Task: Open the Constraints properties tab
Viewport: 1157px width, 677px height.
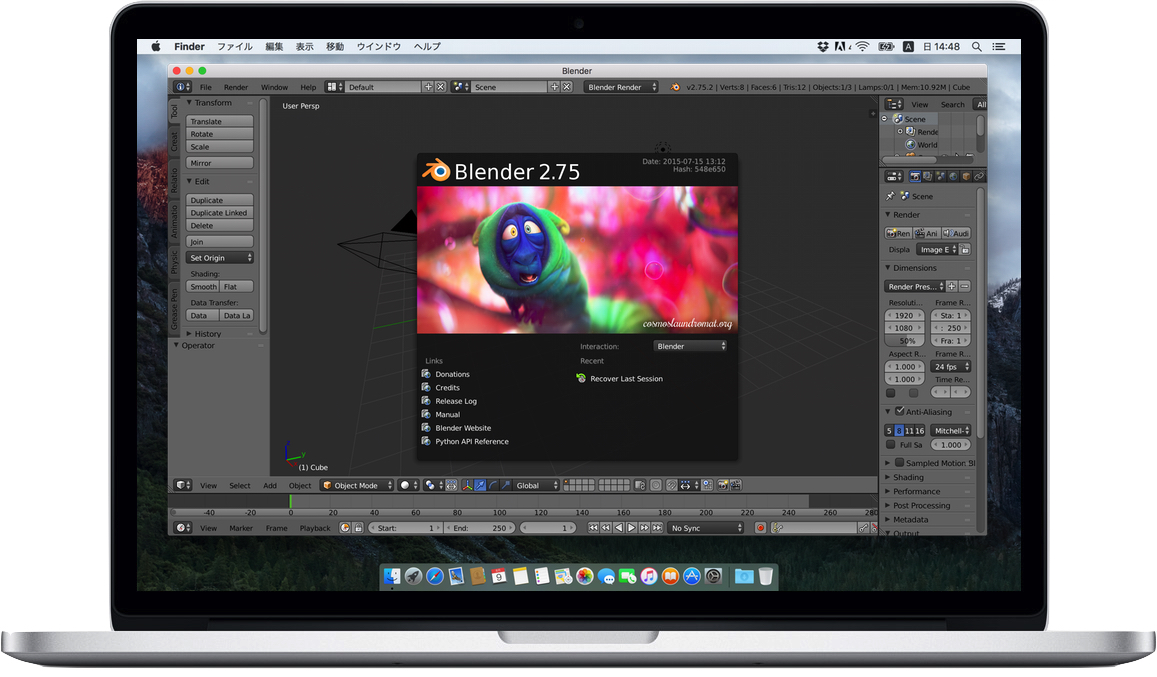Action: (979, 176)
